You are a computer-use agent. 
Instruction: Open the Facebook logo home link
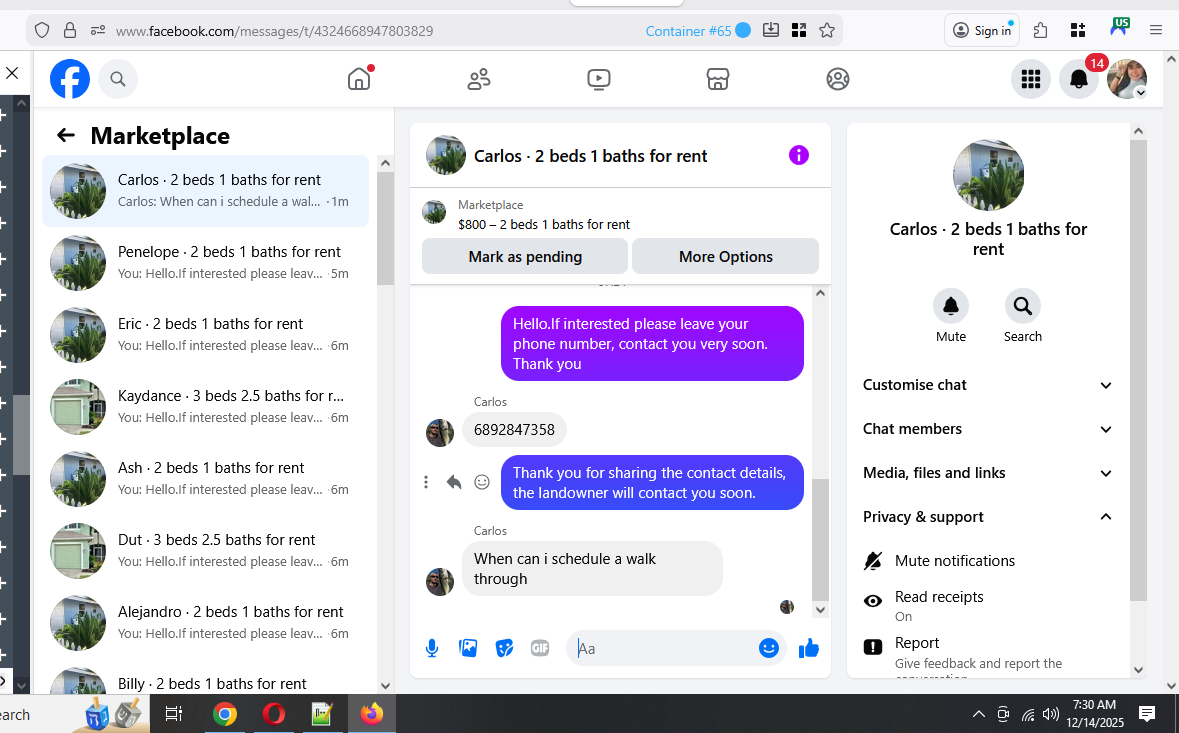pos(70,79)
